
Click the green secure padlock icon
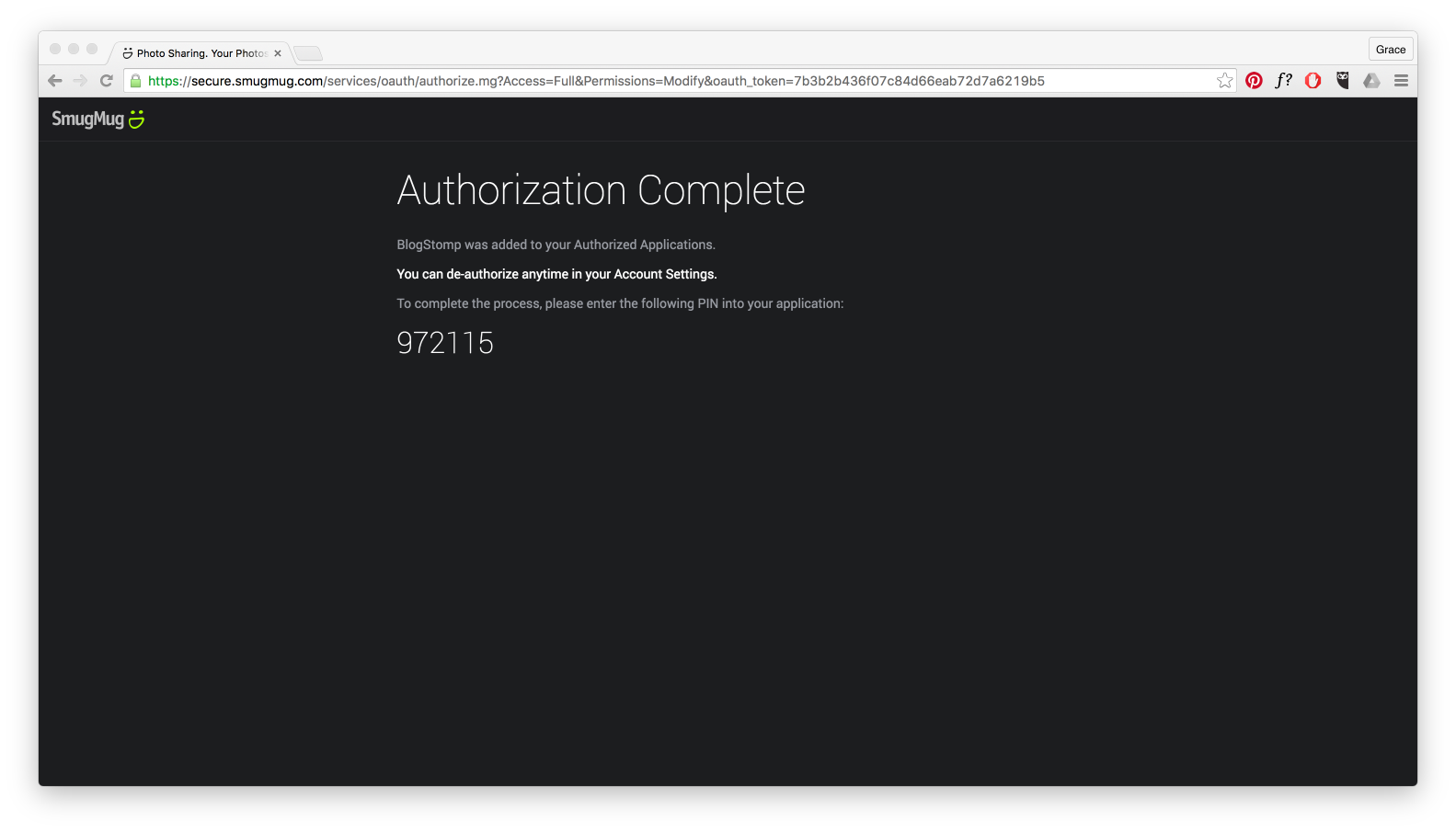click(136, 81)
